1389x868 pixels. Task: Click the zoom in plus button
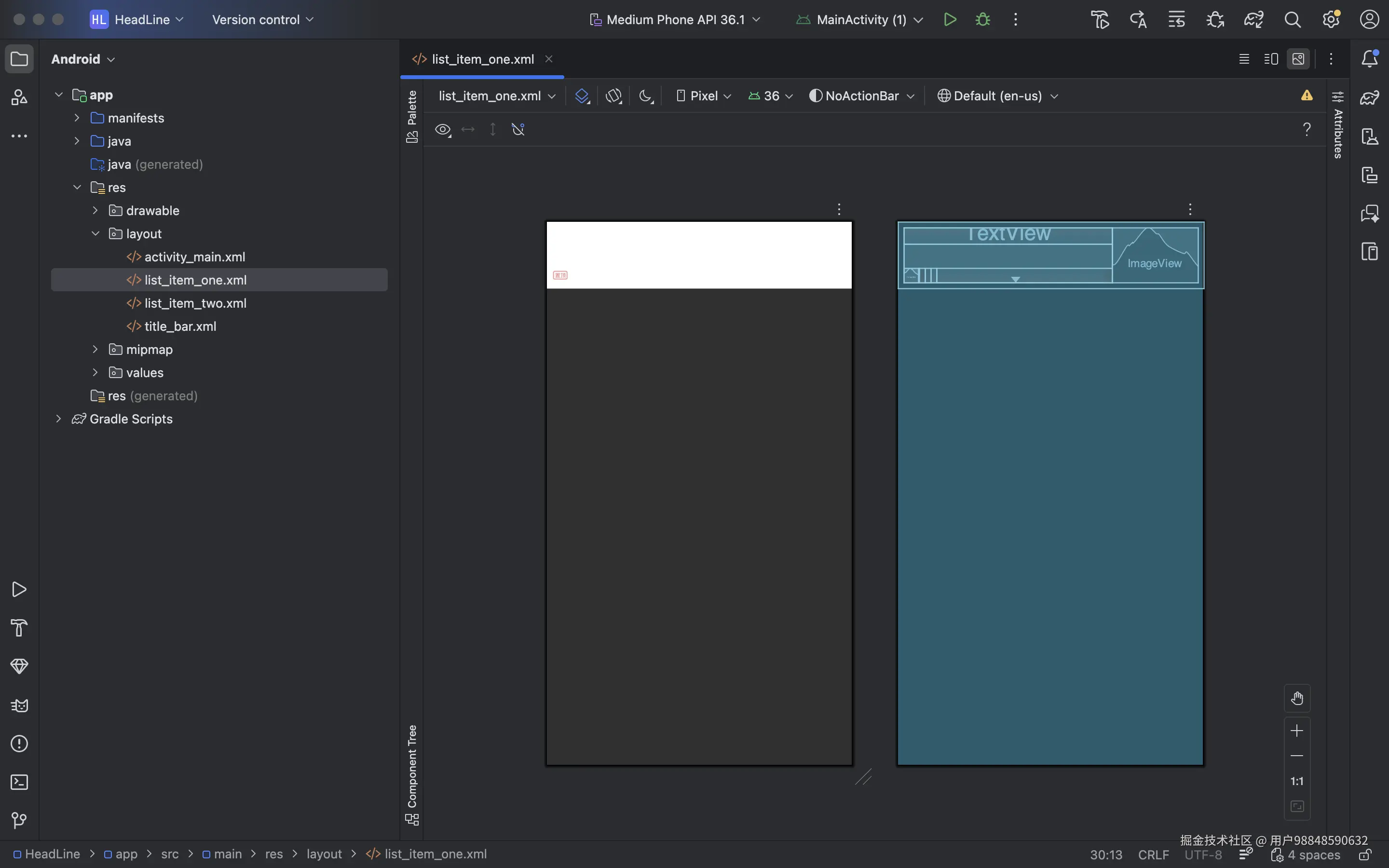(x=1296, y=731)
